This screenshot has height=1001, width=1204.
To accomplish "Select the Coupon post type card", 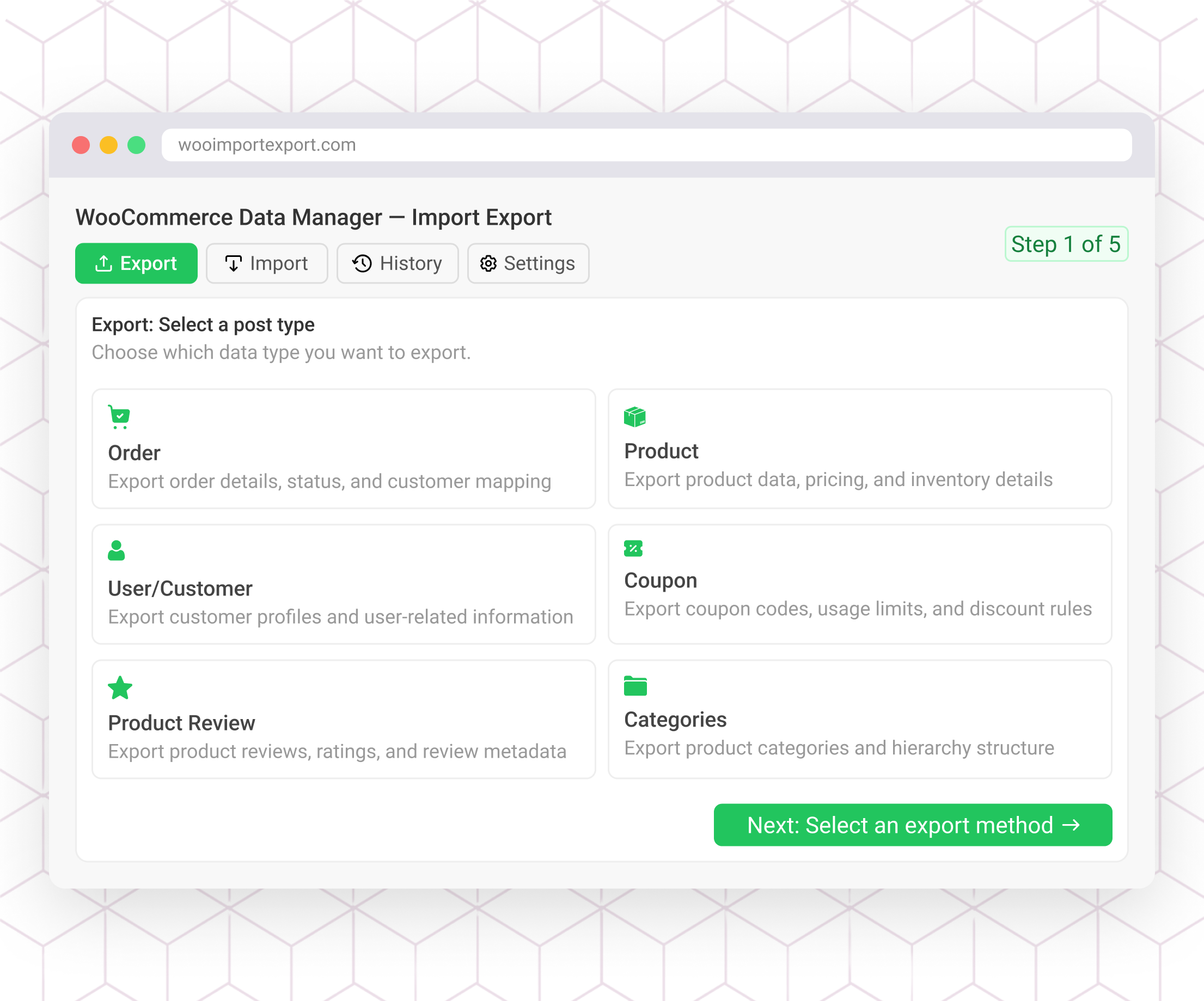I will click(860, 584).
